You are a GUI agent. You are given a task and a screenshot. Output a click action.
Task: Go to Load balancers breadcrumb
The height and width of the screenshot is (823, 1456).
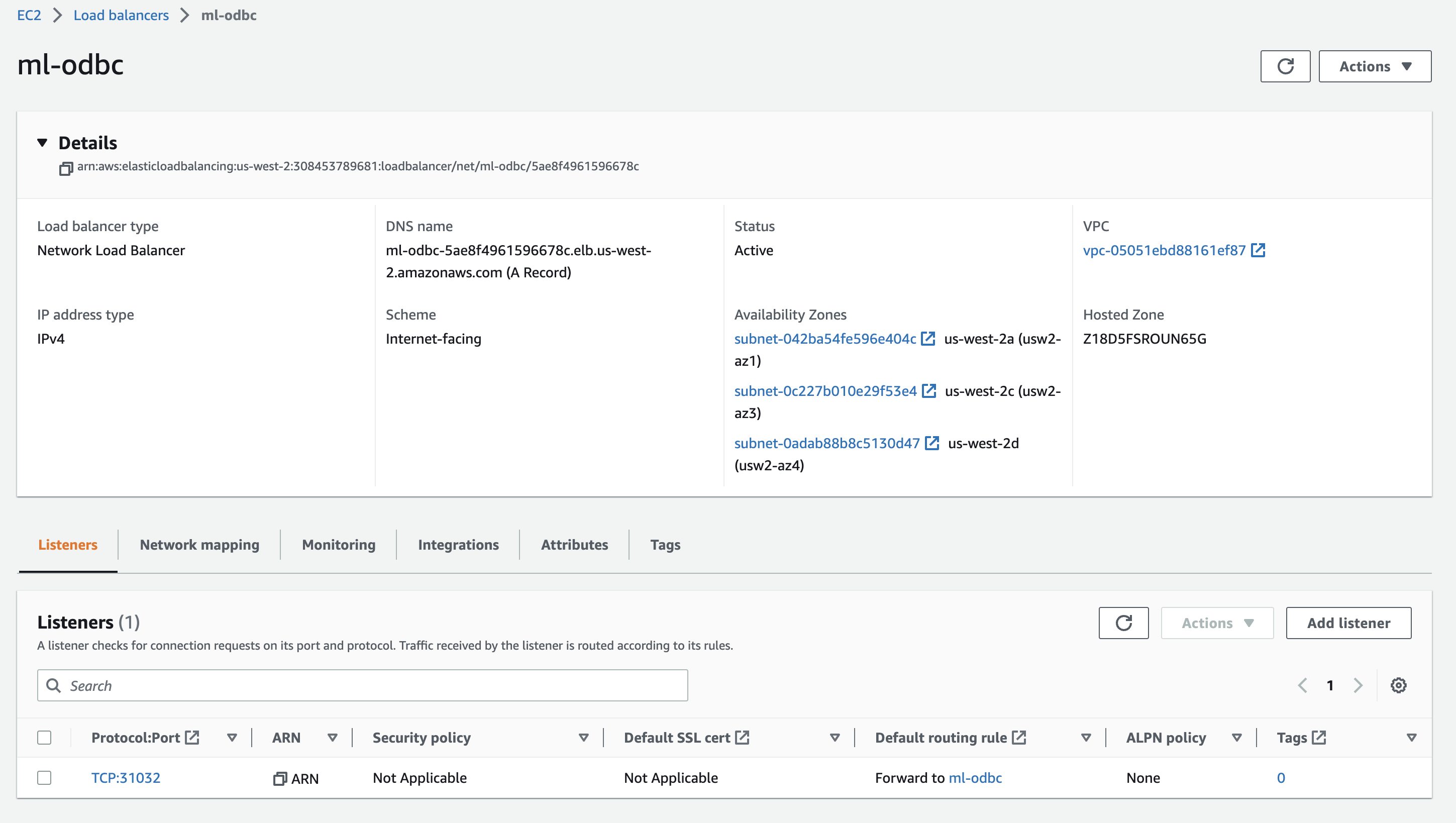[121, 15]
